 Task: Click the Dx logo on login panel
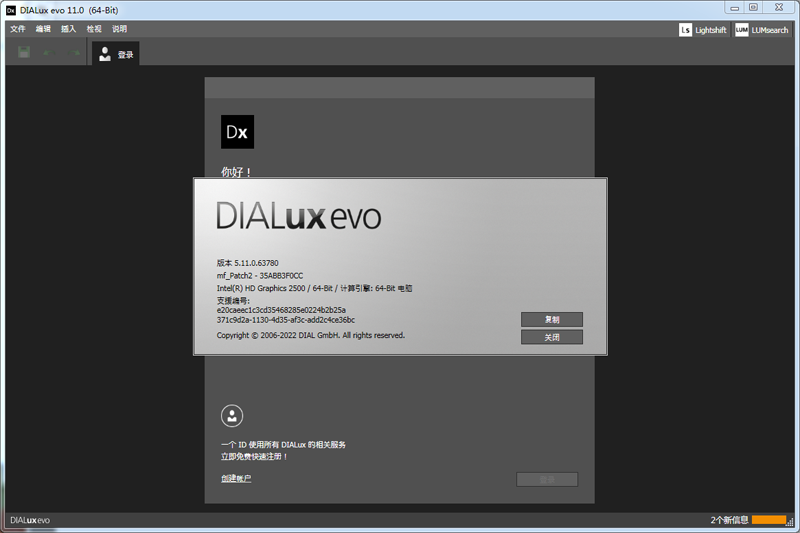(x=237, y=132)
